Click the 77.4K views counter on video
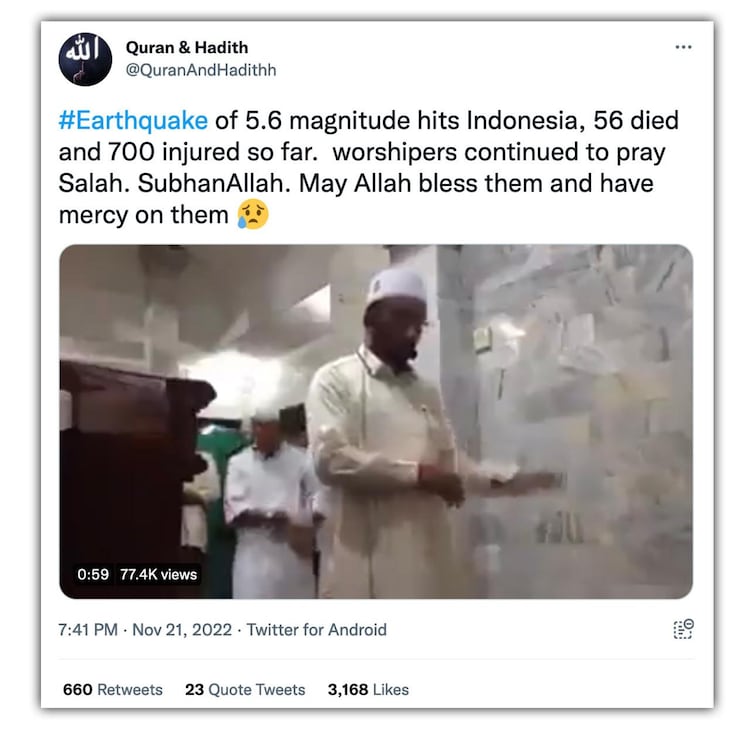Image resolution: width=750 pixels, height=732 pixels. point(158,574)
